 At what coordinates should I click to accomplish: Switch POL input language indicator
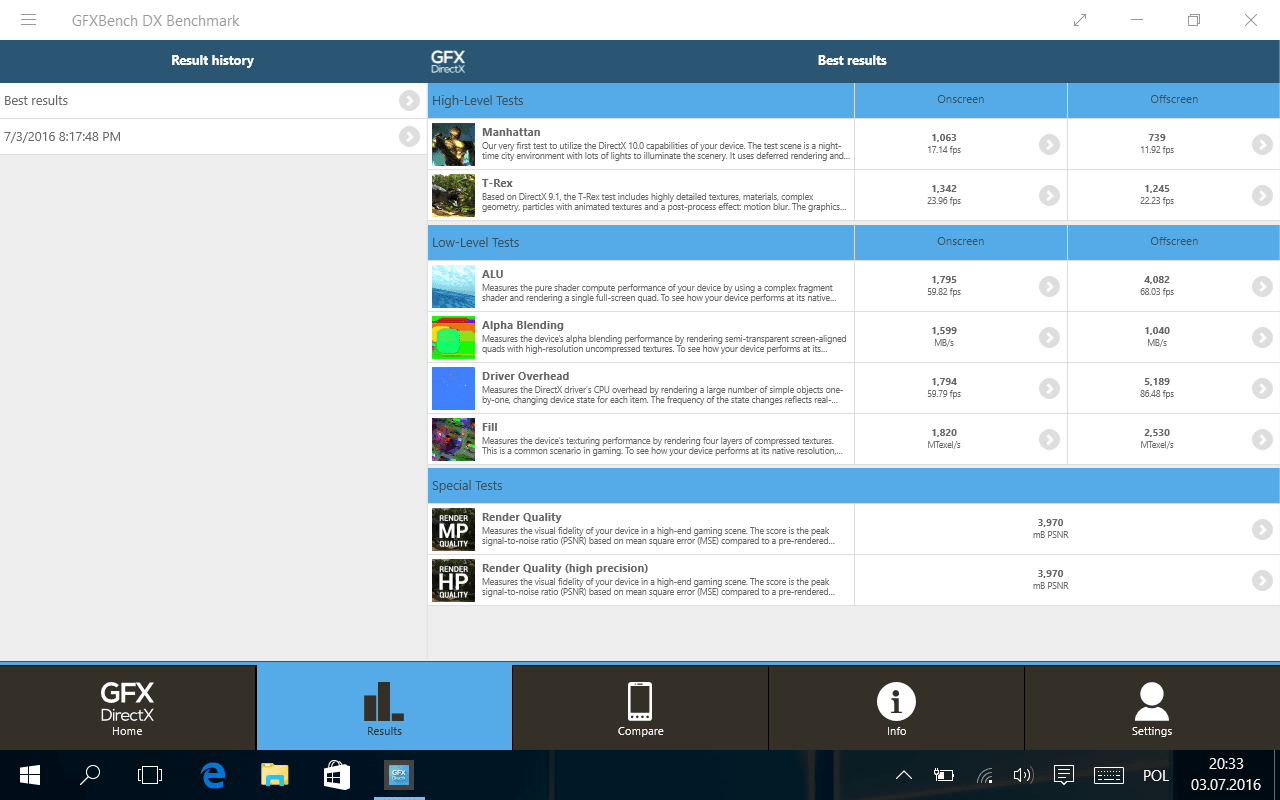pos(1156,775)
